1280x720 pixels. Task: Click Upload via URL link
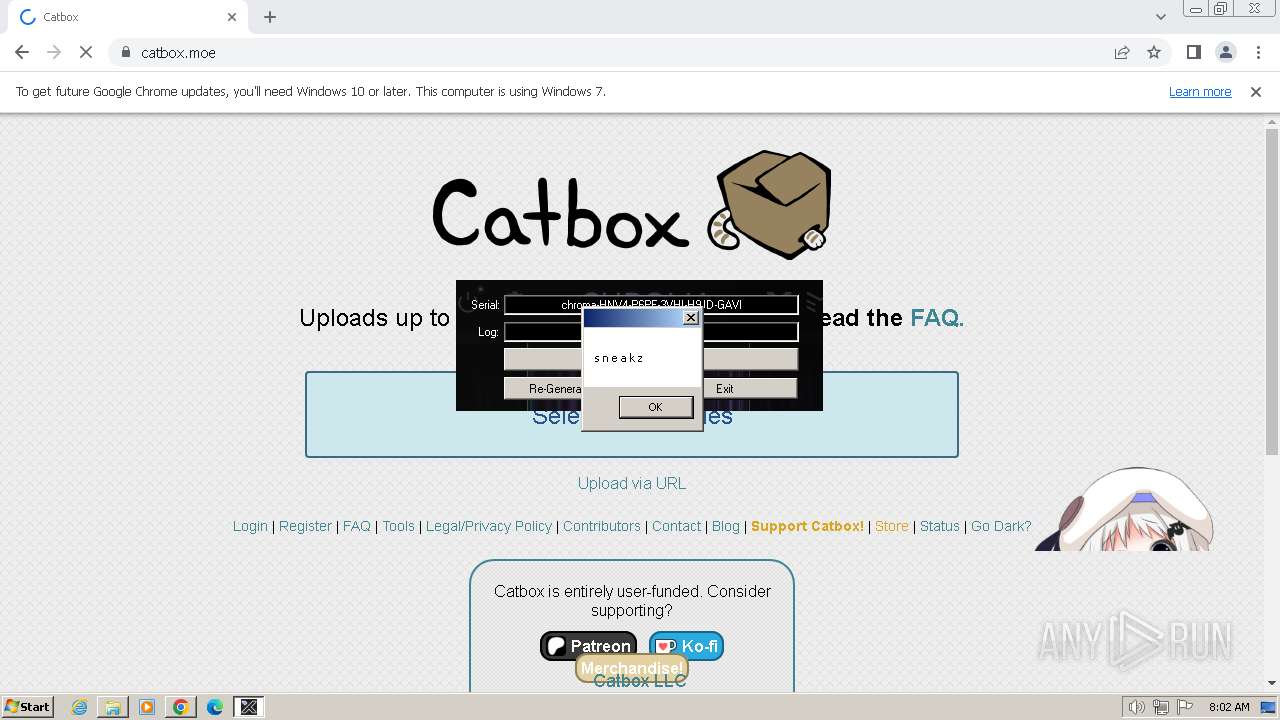point(632,483)
